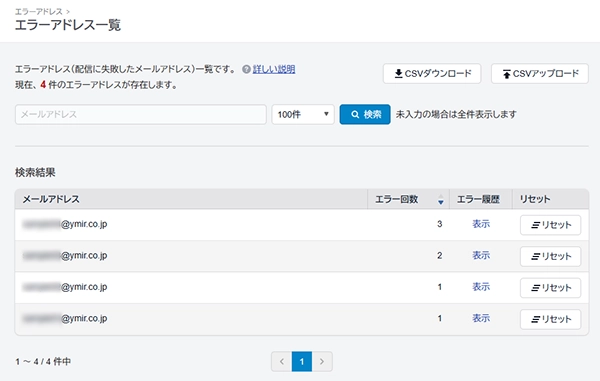The image size is (600, 381).
Task: Click the first row email @ymir.co.jp
Action: point(65,224)
